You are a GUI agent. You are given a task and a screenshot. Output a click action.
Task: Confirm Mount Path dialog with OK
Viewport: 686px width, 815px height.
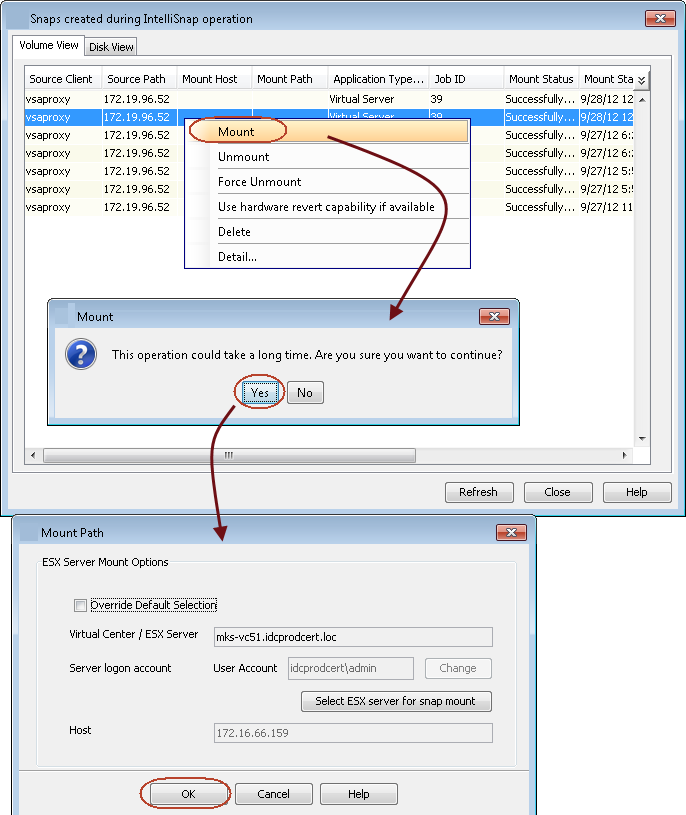click(188, 794)
